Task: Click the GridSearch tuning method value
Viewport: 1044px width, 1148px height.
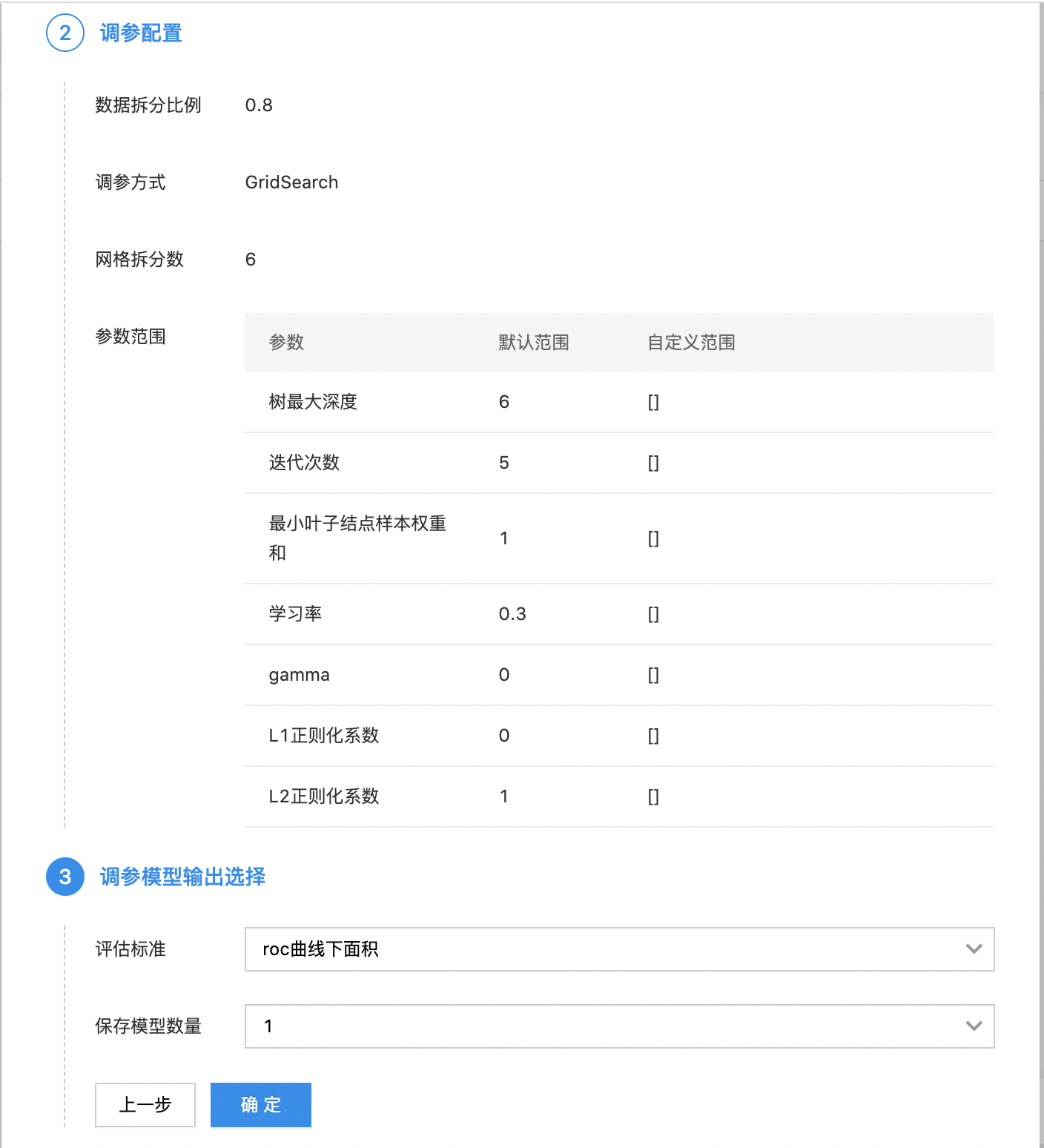Action: (291, 182)
